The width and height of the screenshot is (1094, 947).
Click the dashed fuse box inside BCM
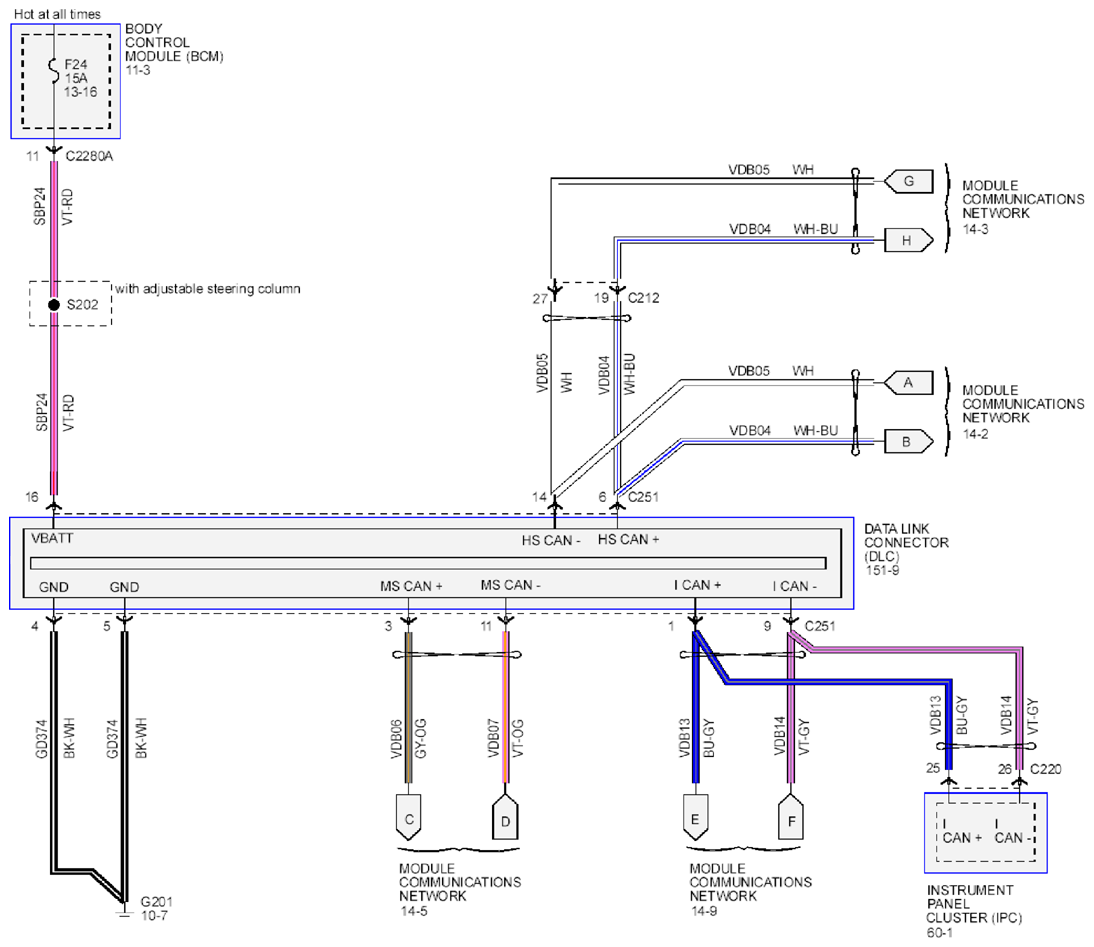(x=66, y=81)
